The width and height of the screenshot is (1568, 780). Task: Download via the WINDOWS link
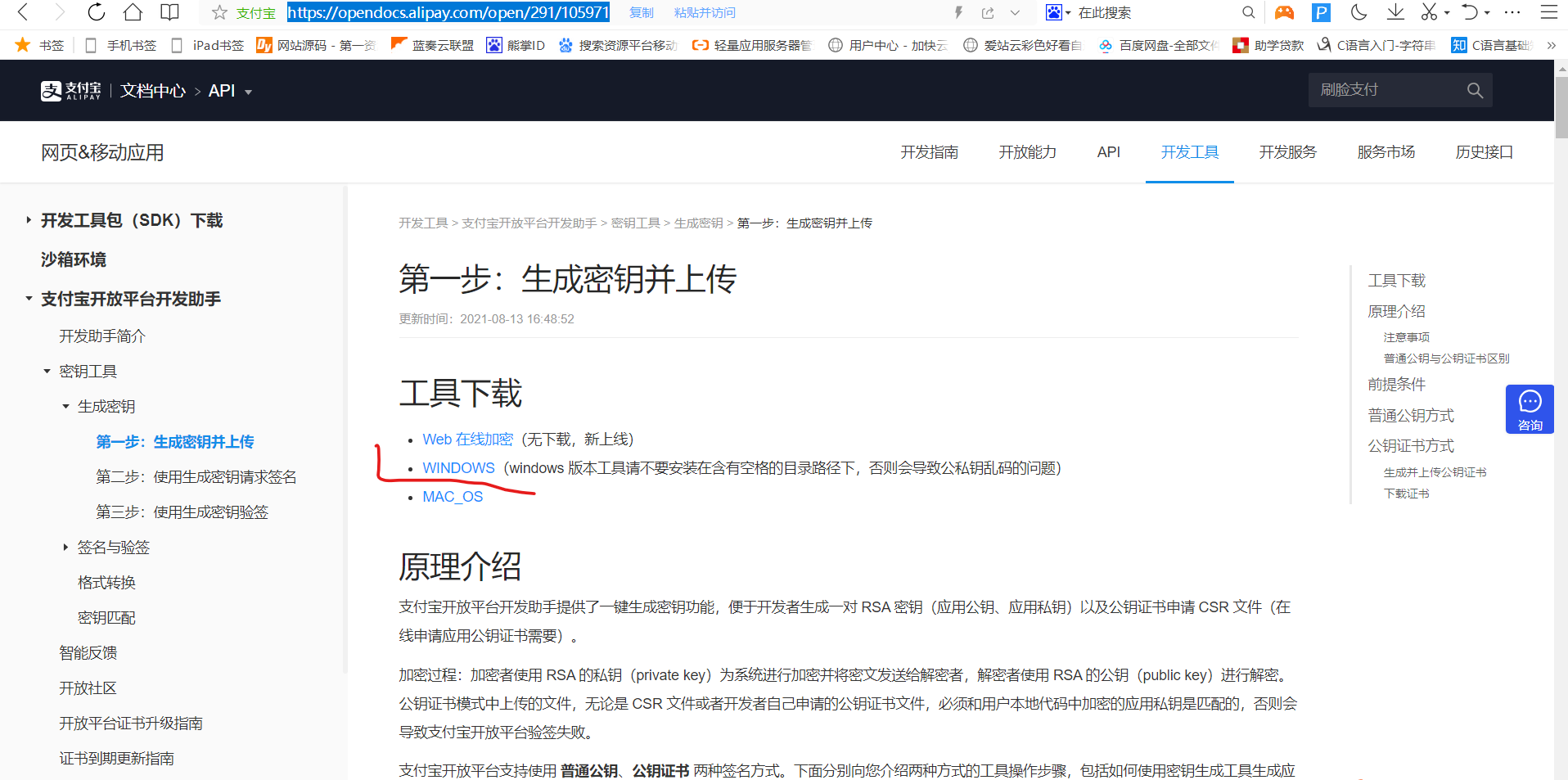click(457, 468)
